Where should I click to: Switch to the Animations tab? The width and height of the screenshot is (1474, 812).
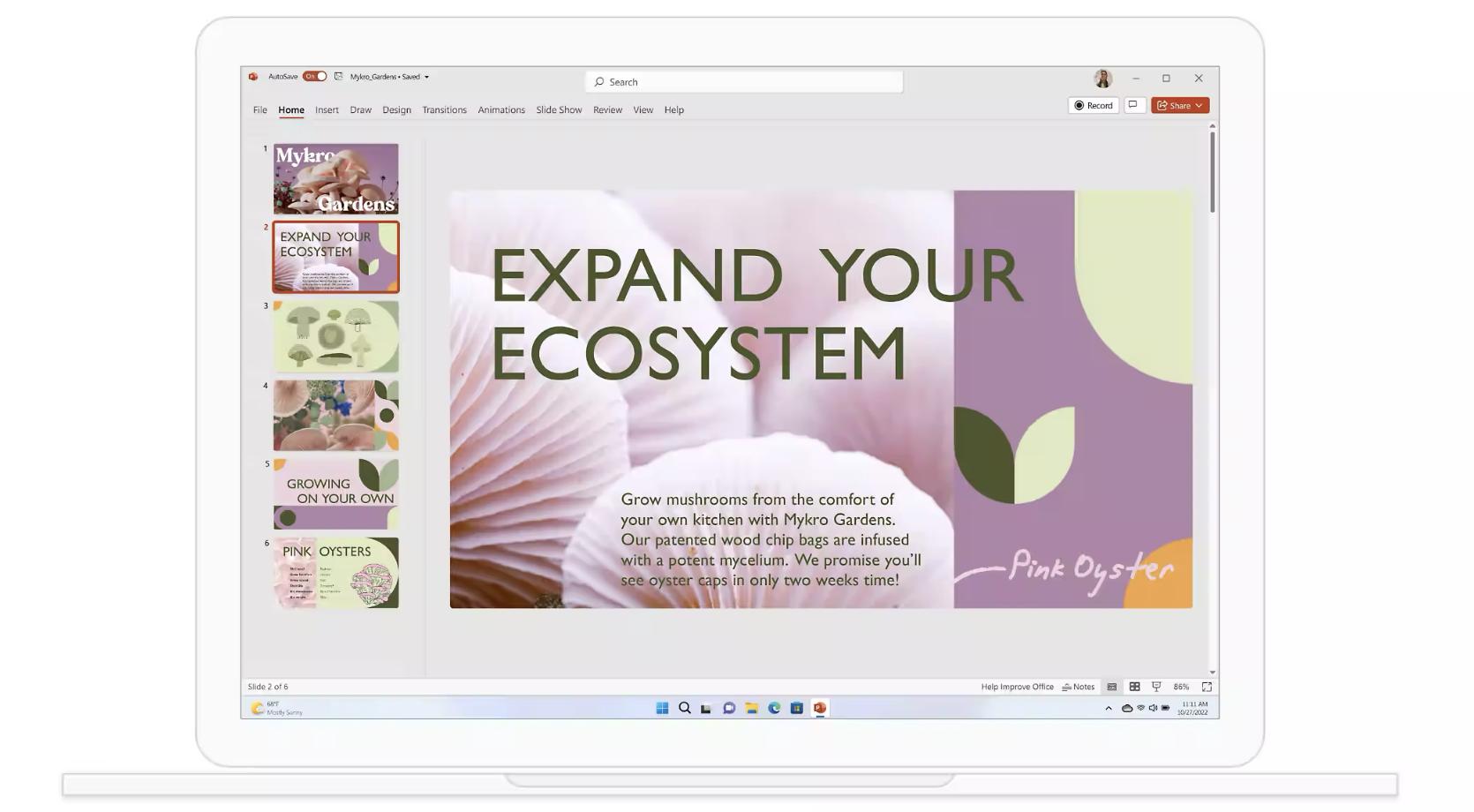coord(501,110)
